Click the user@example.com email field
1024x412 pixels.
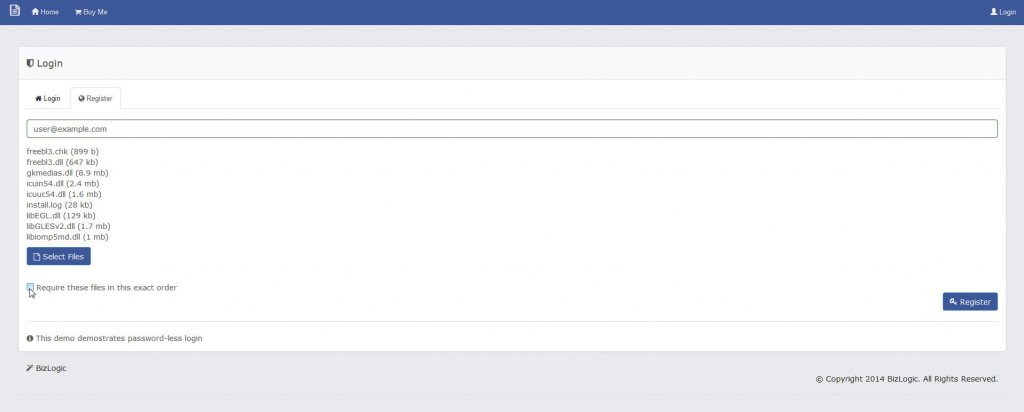(x=511, y=129)
